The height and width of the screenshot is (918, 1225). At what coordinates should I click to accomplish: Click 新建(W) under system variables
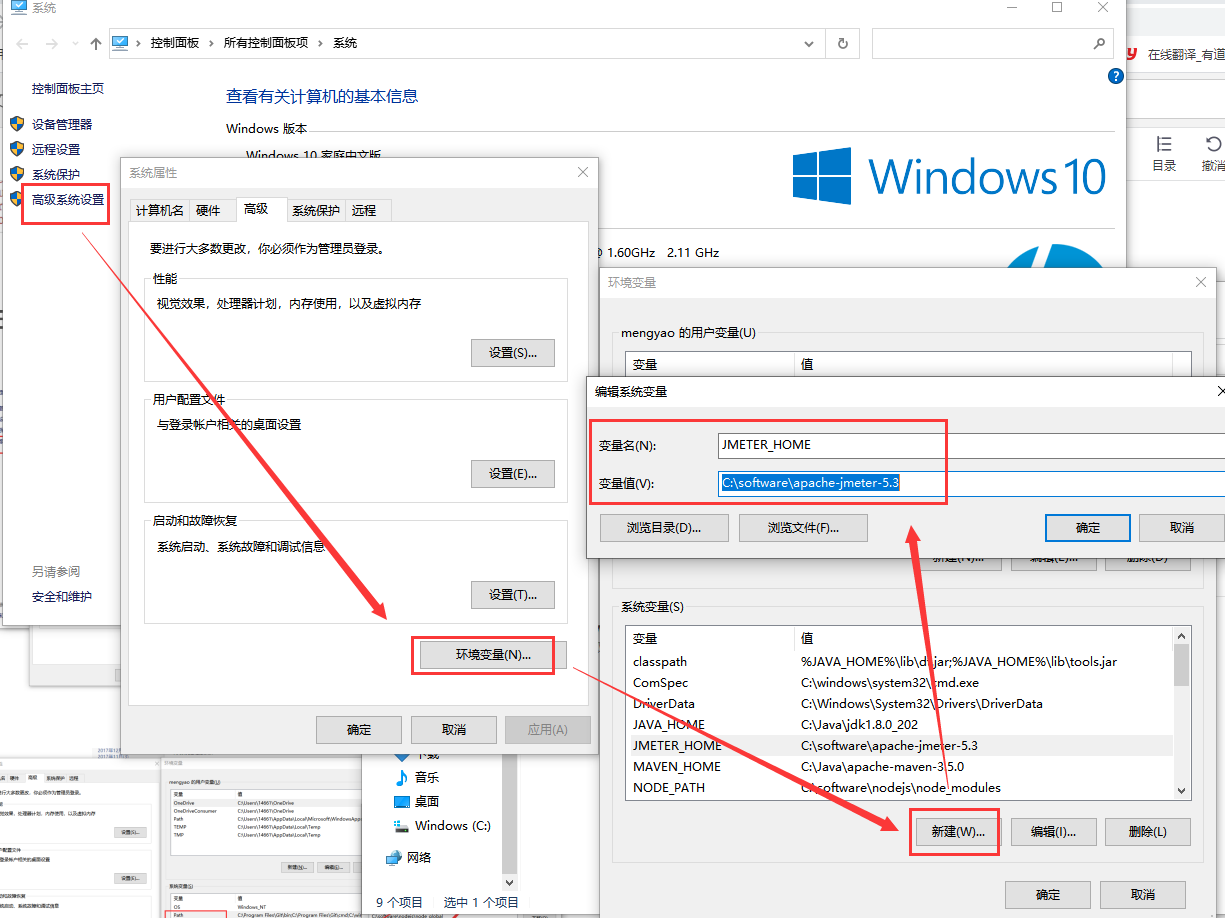point(958,832)
